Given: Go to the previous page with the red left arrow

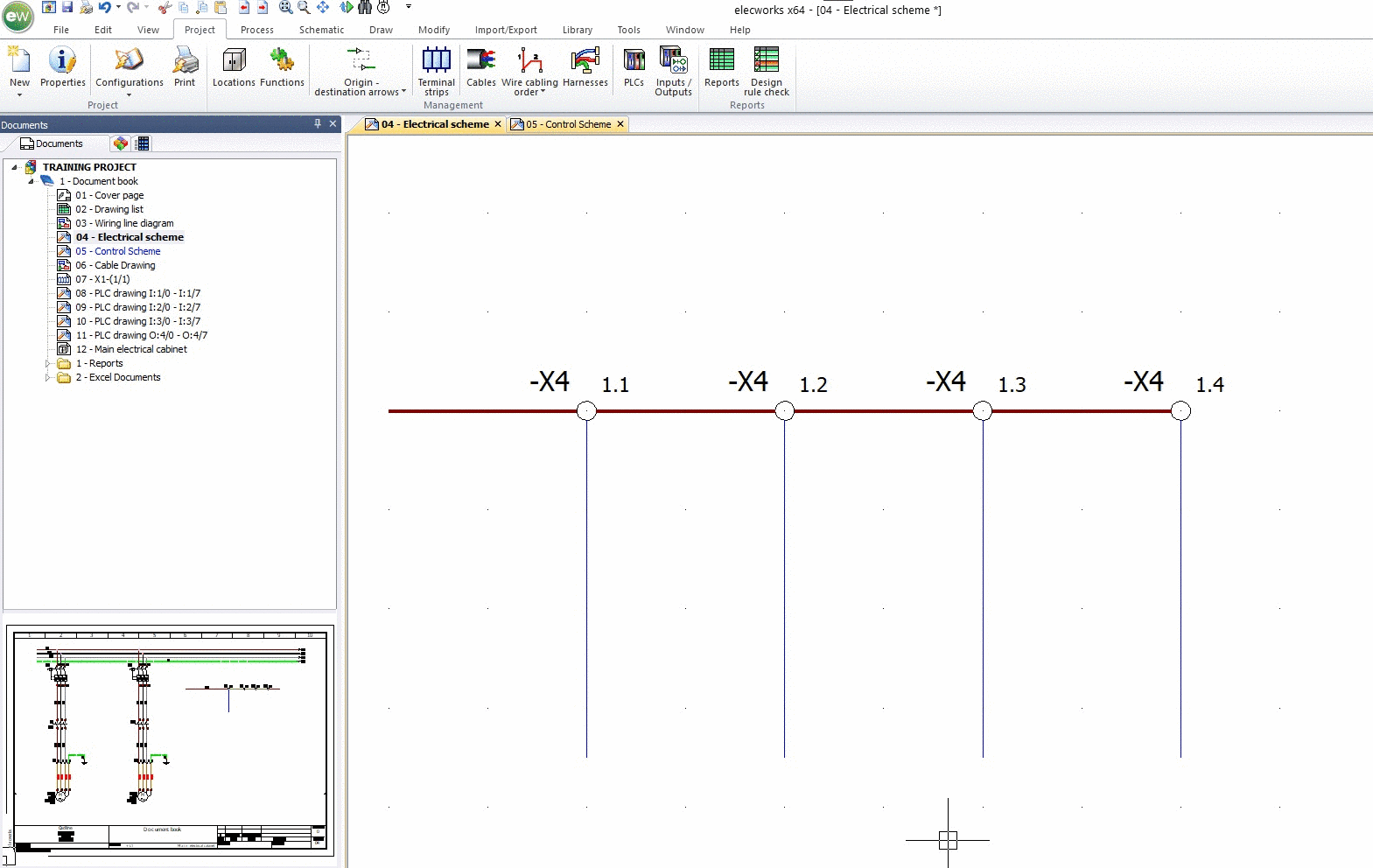Looking at the screenshot, I should point(243,7).
